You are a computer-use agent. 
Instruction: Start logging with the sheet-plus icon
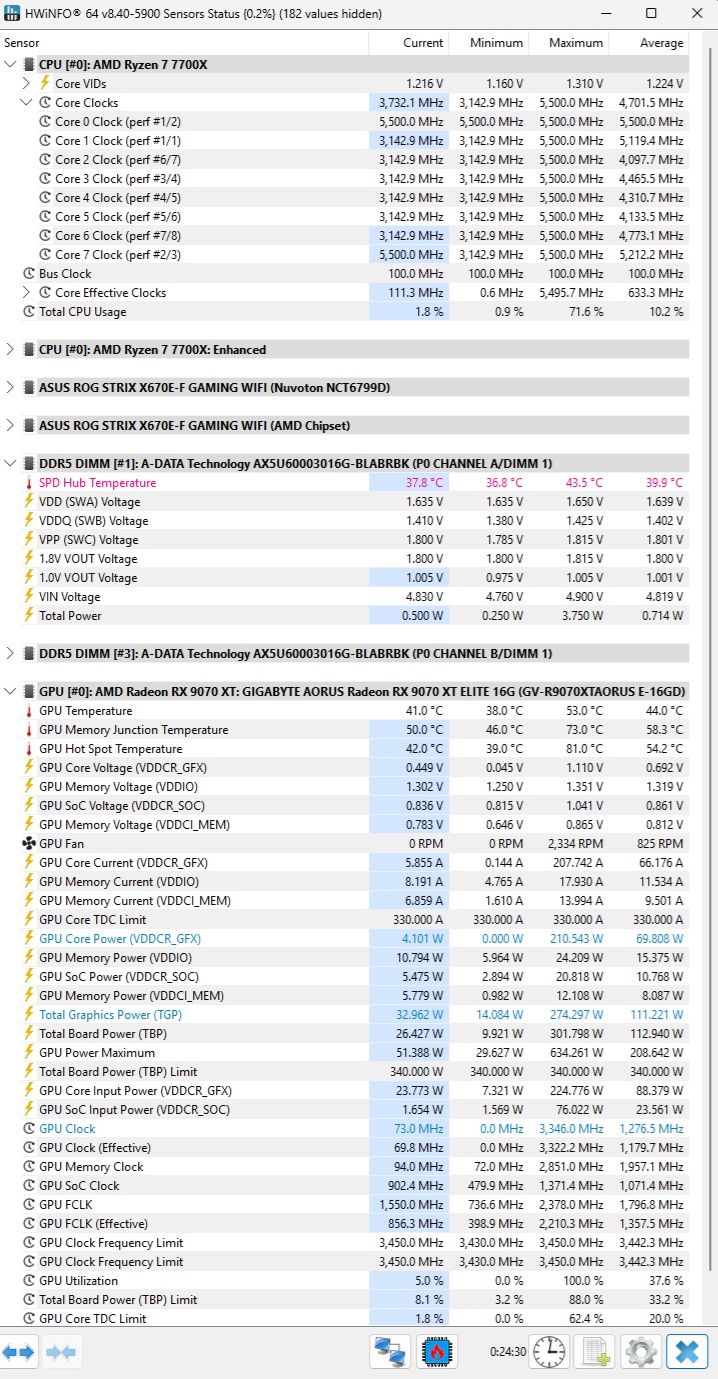point(596,1352)
